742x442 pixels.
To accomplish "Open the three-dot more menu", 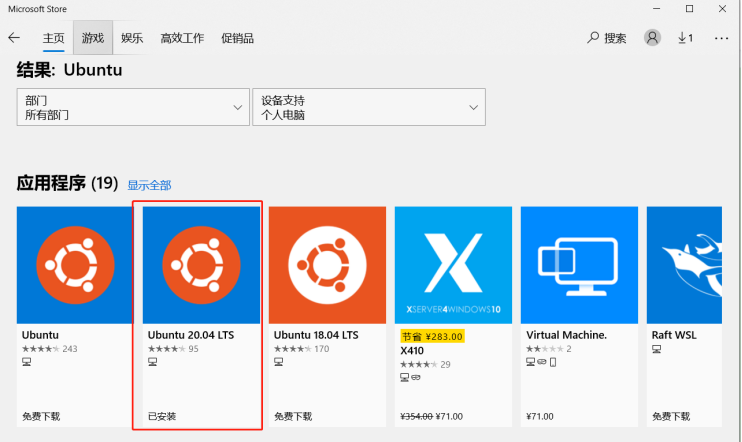I will (721, 38).
